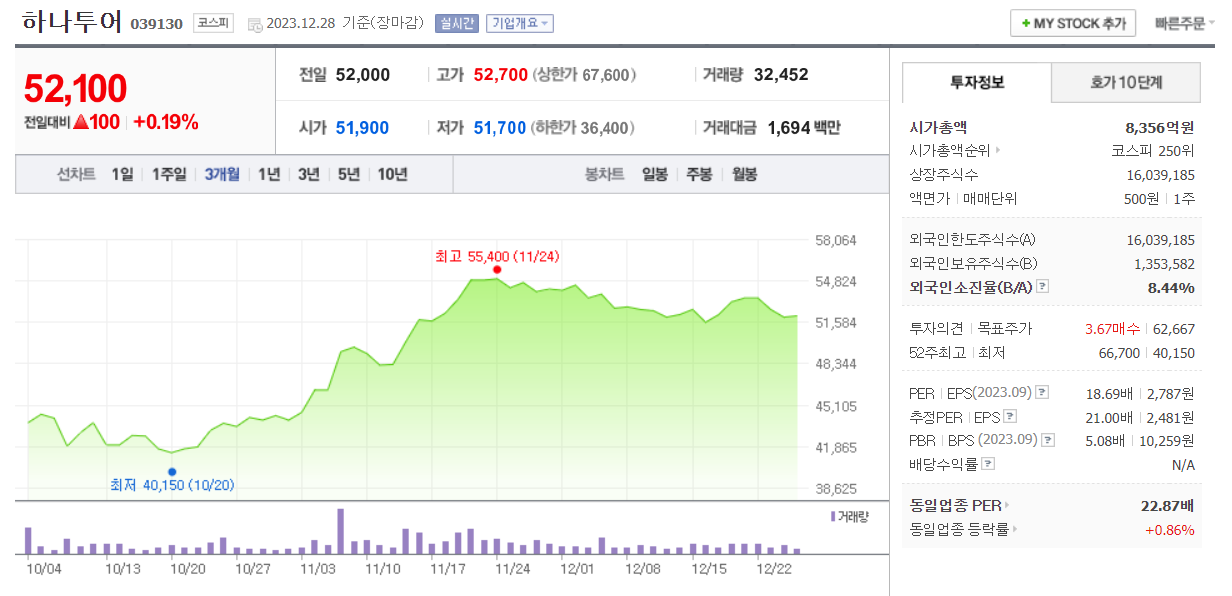Show the 일봉 candlestick chart
The height and width of the screenshot is (596, 1232).
coord(655,174)
